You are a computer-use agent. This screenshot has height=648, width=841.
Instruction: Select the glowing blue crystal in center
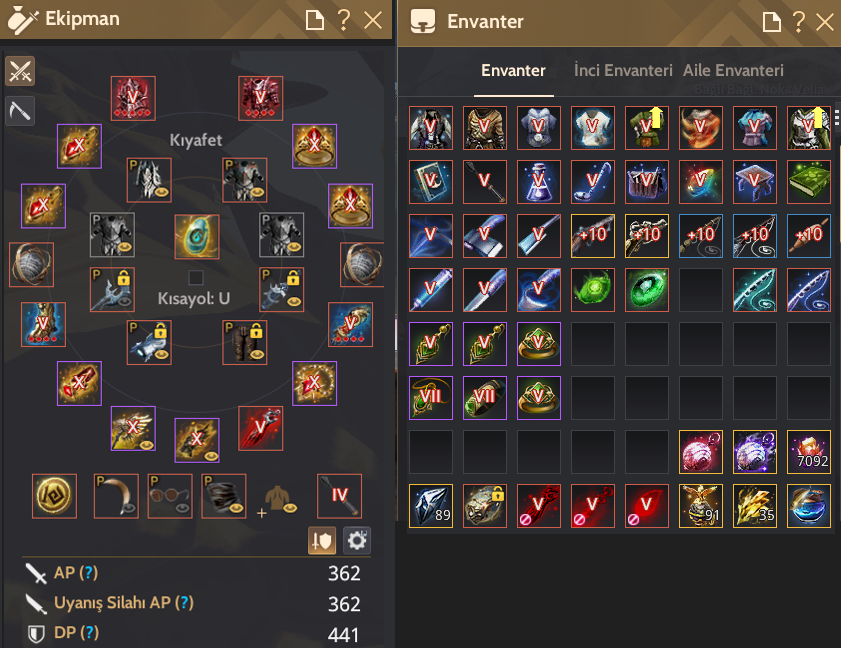197,237
